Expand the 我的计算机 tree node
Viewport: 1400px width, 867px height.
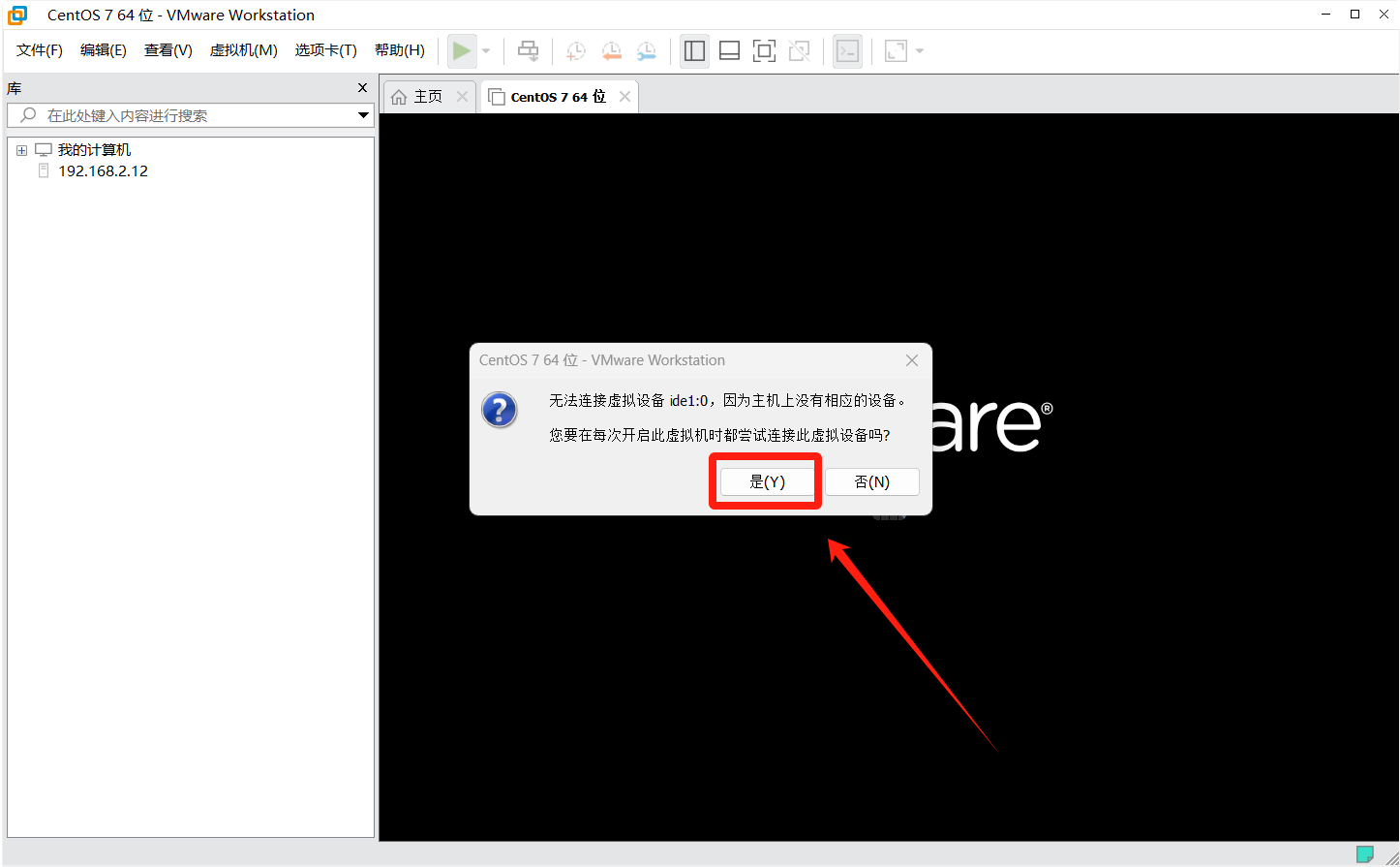pyautogui.click(x=21, y=150)
